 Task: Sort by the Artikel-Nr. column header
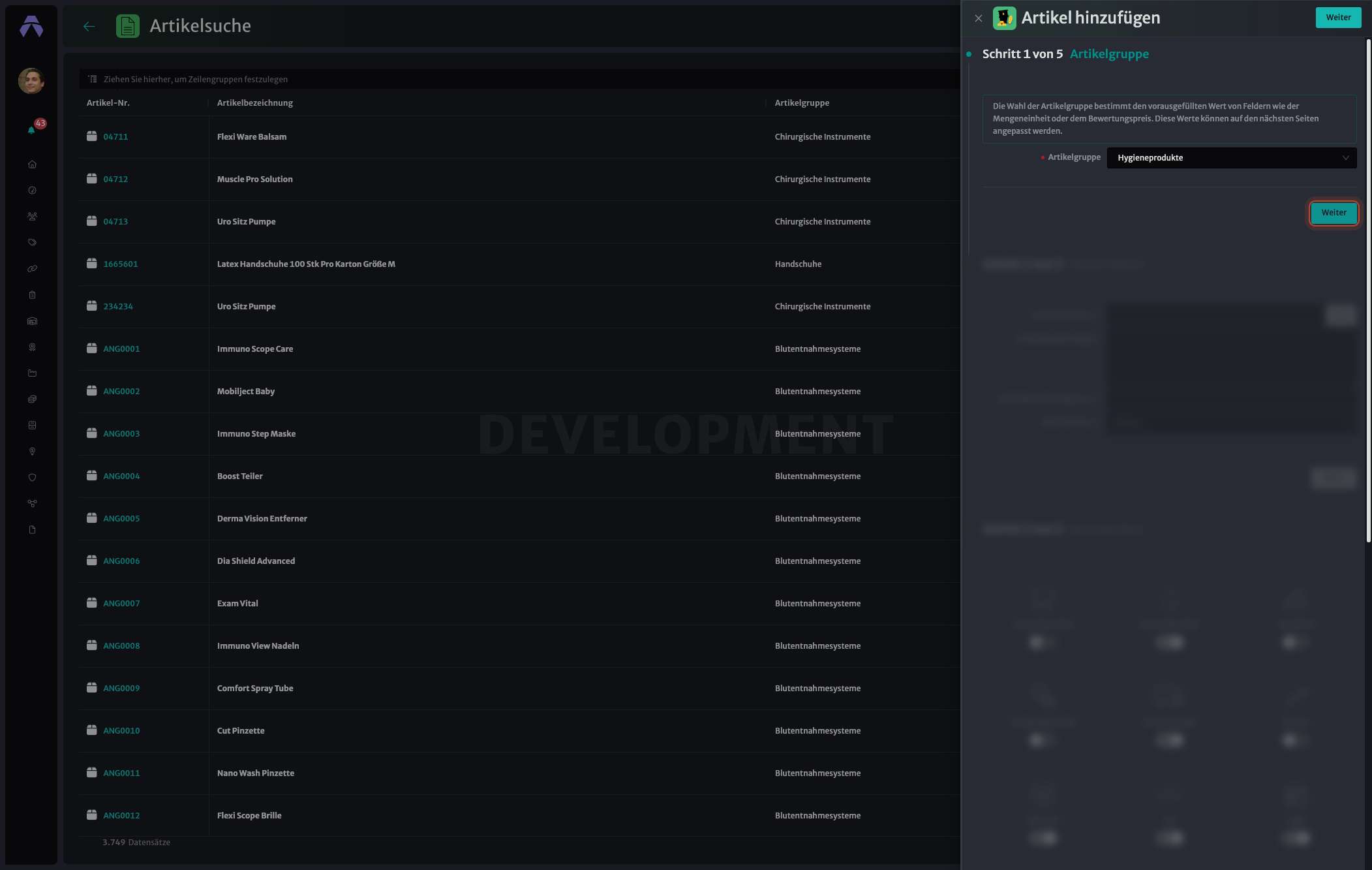pos(108,102)
